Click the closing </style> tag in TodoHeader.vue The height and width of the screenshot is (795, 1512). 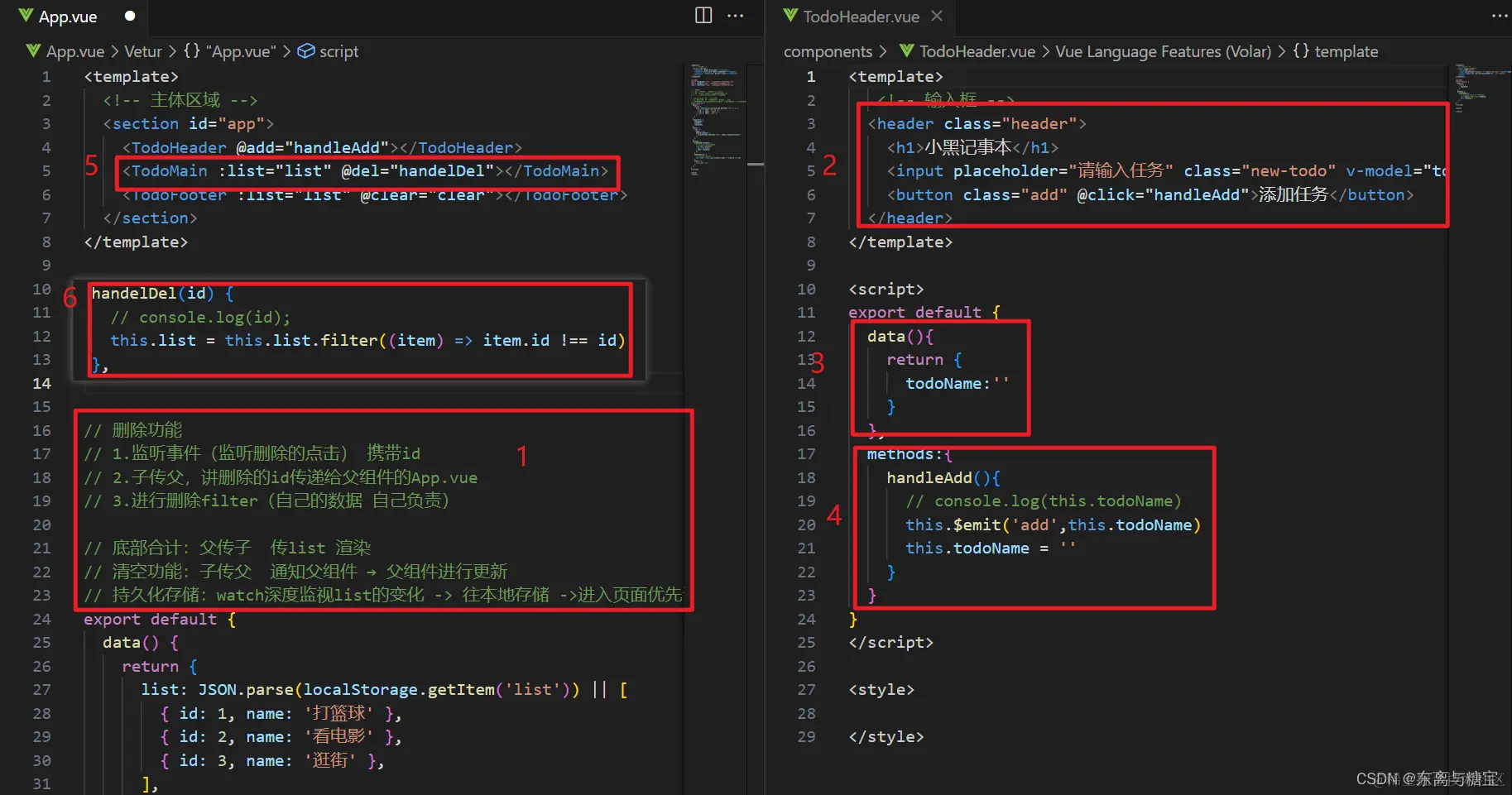[886, 736]
